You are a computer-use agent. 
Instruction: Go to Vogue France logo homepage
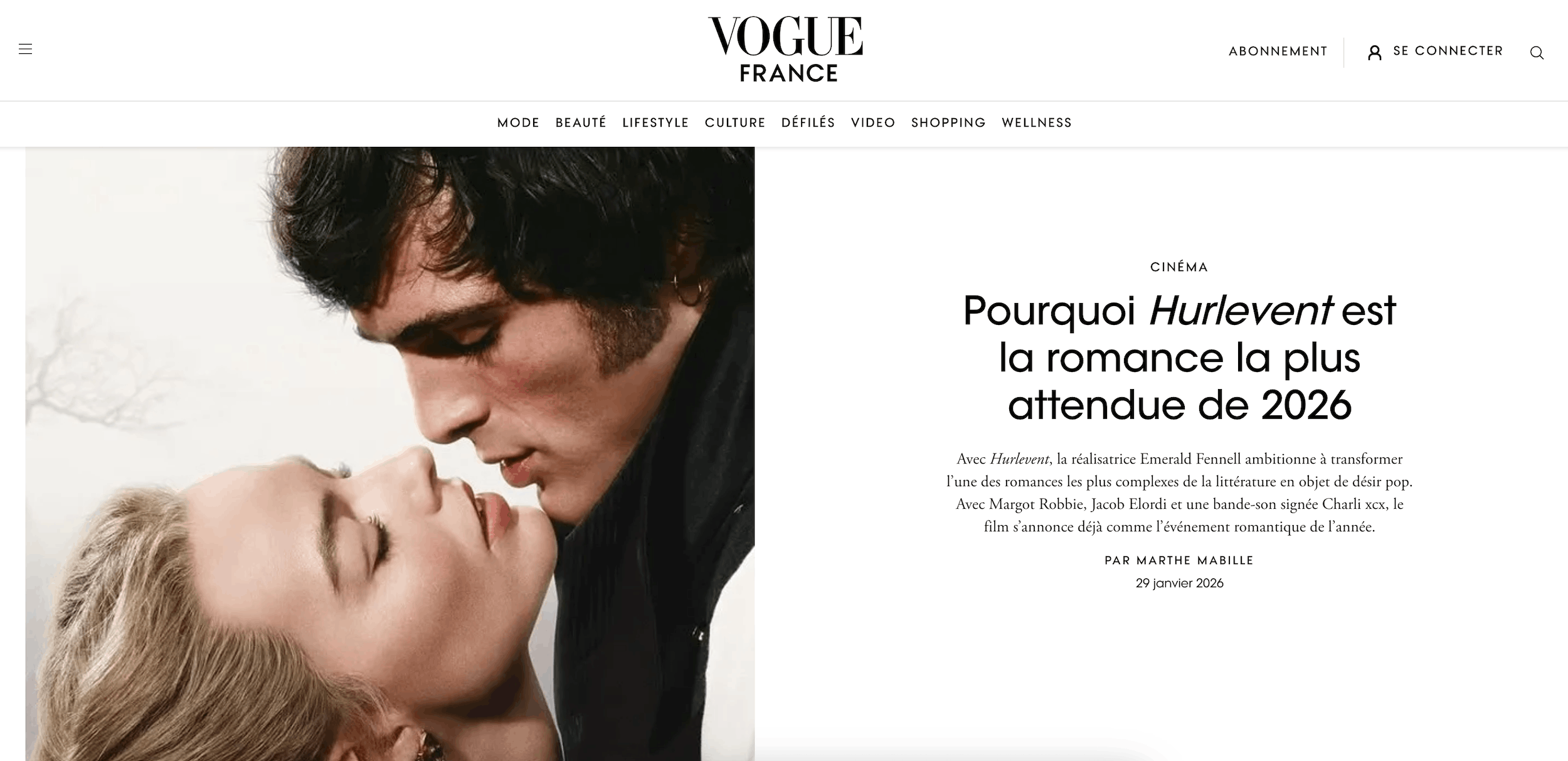786,50
